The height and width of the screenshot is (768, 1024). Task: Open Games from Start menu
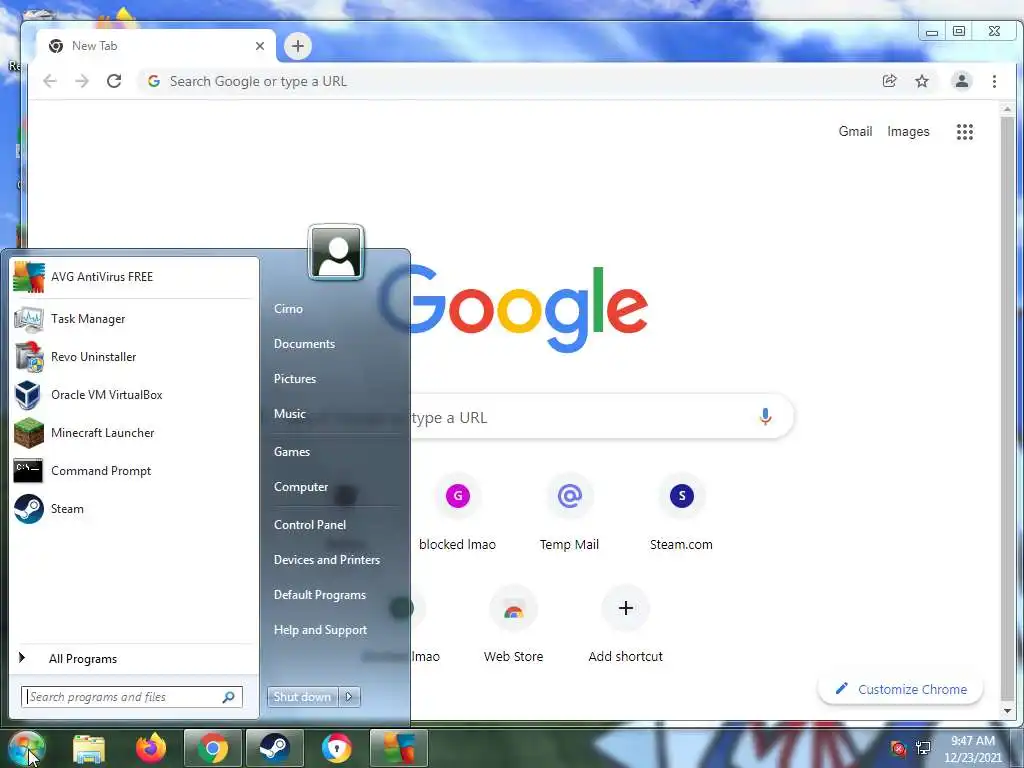[291, 452]
